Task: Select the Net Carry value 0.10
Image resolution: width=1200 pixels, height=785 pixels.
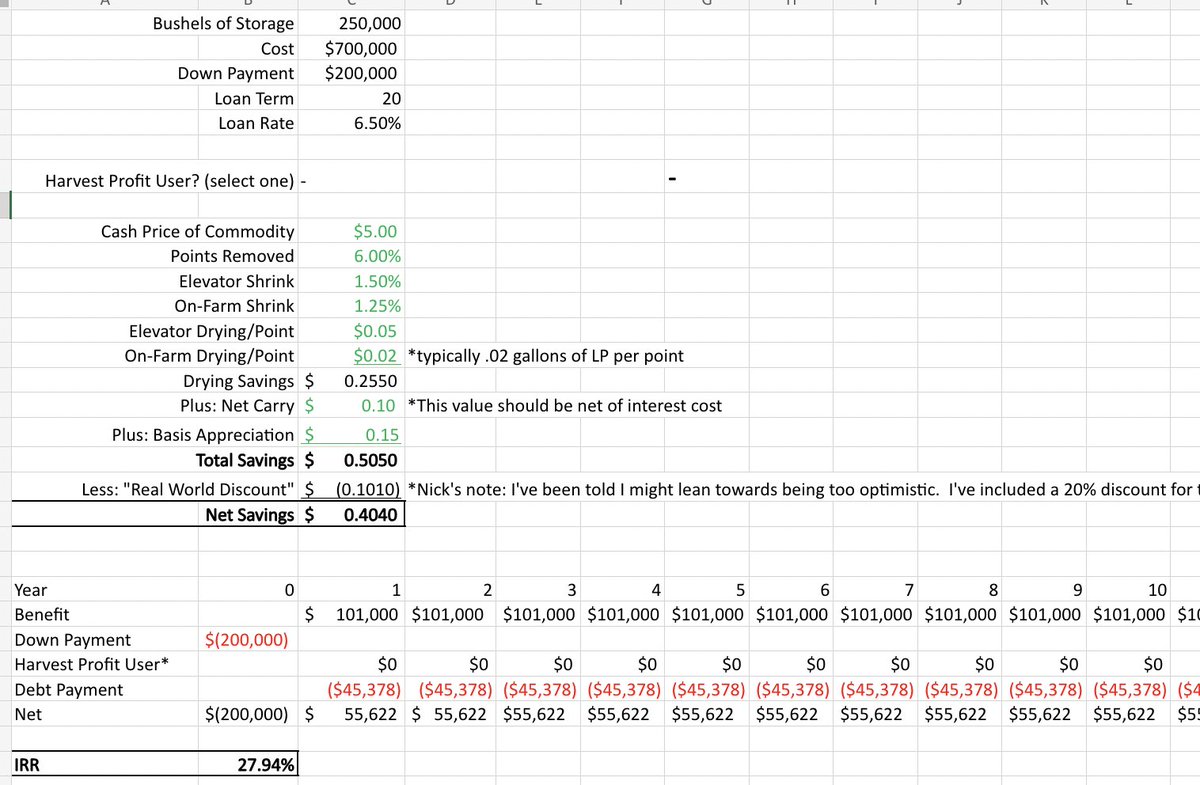Action: (379, 406)
